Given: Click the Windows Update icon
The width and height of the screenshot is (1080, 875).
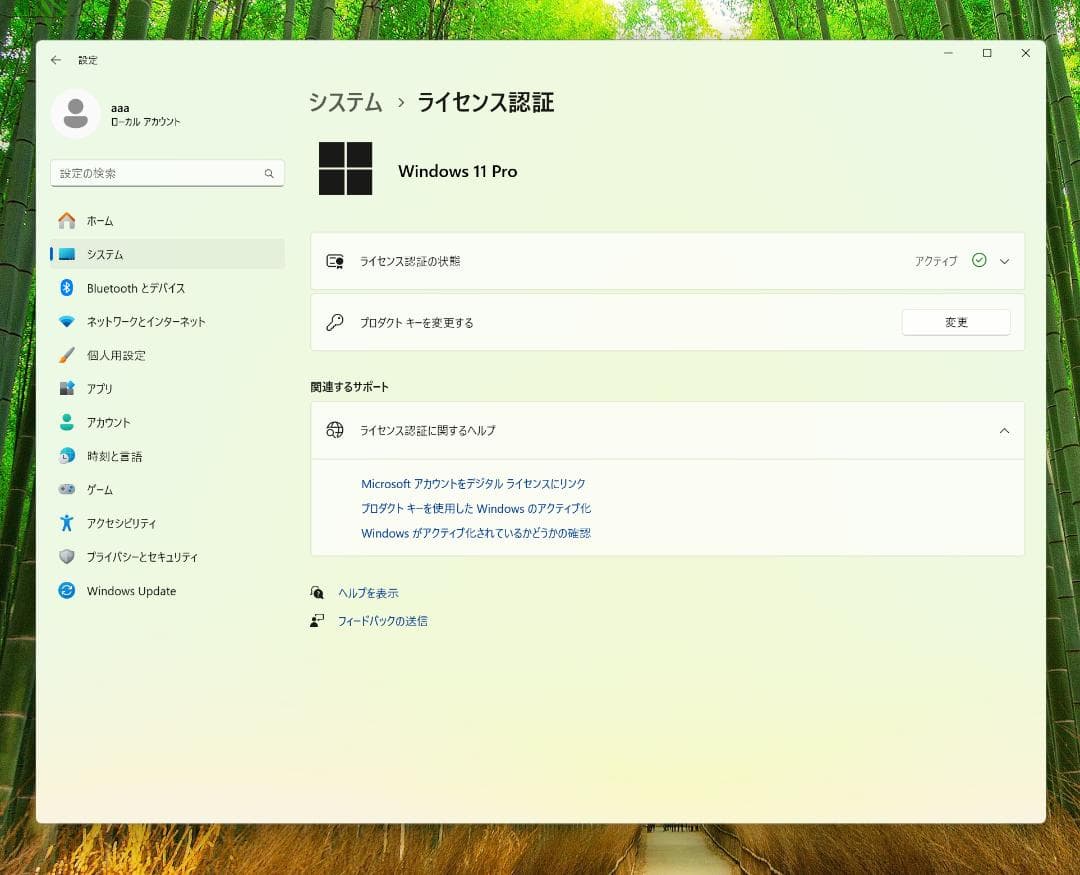Looking at the screenshot, I should point(67,591).
